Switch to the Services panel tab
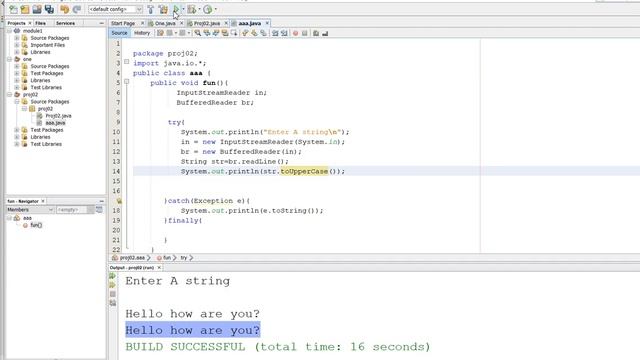Image resolution: width=640 pixels, height=360 pixels. point(65,23)
